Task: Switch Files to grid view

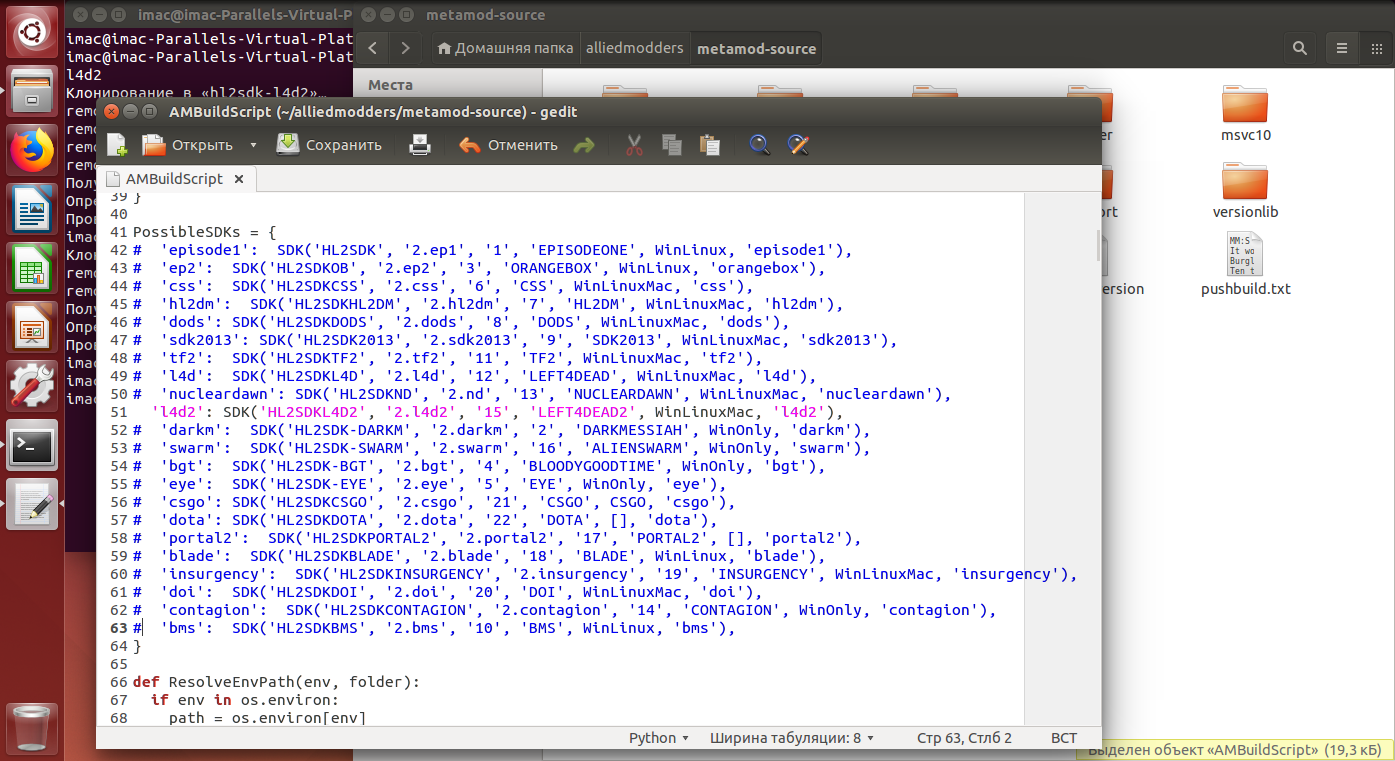Action: 1376,47
